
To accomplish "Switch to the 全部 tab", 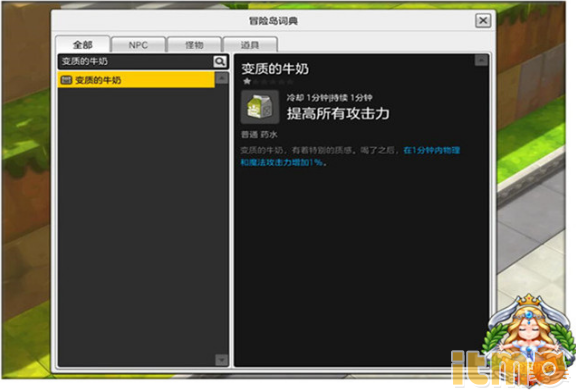I will coord(83,44).
